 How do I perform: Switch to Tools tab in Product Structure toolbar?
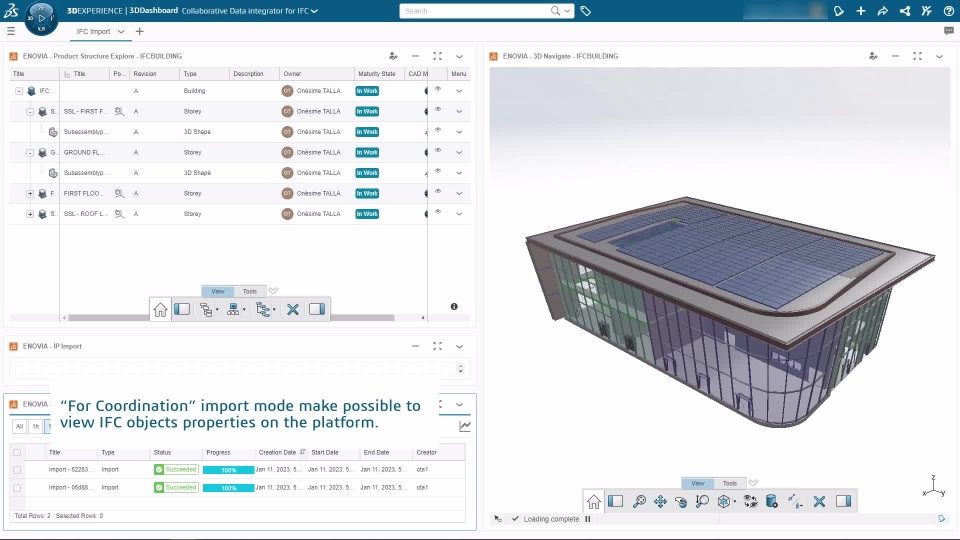[250, 291]
